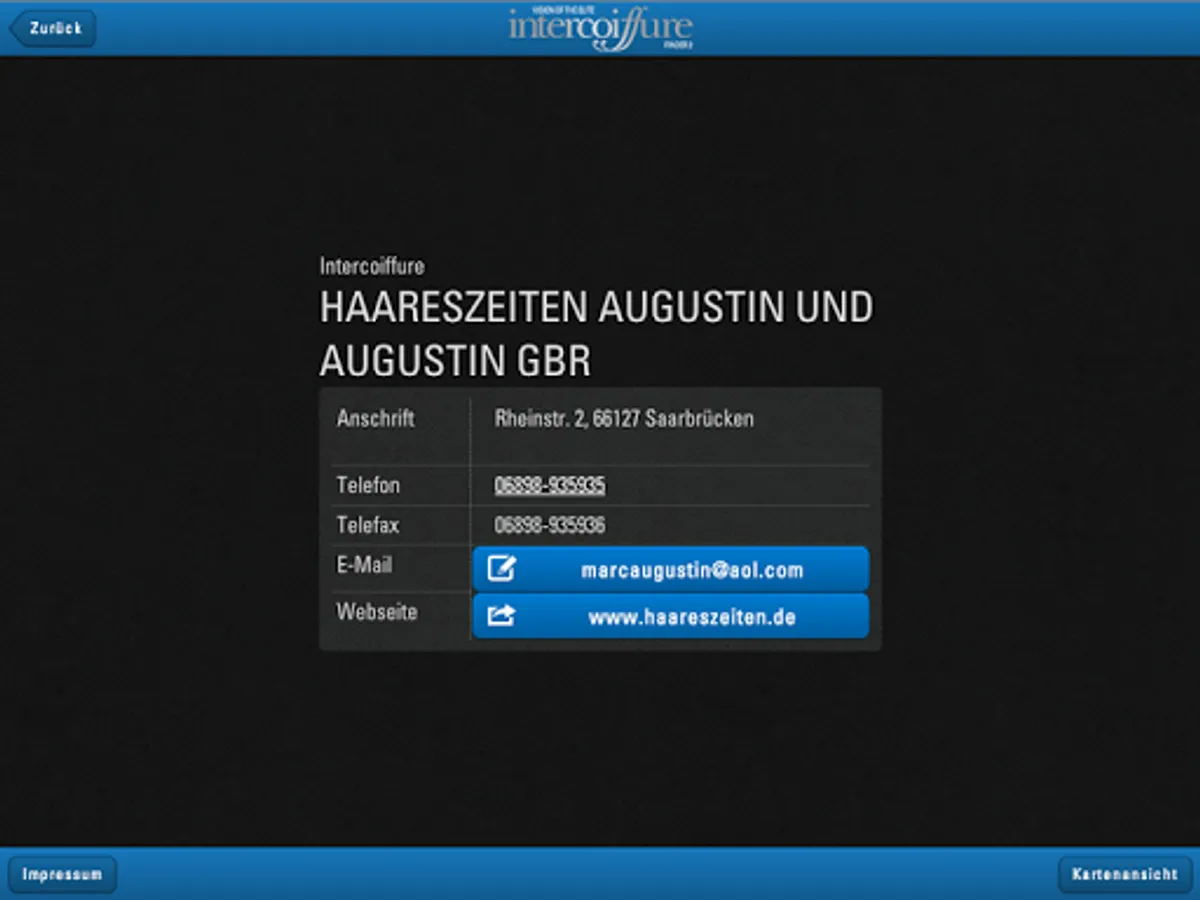
Task: Open website www.haareszeiten.de
Action: [670, 616]
